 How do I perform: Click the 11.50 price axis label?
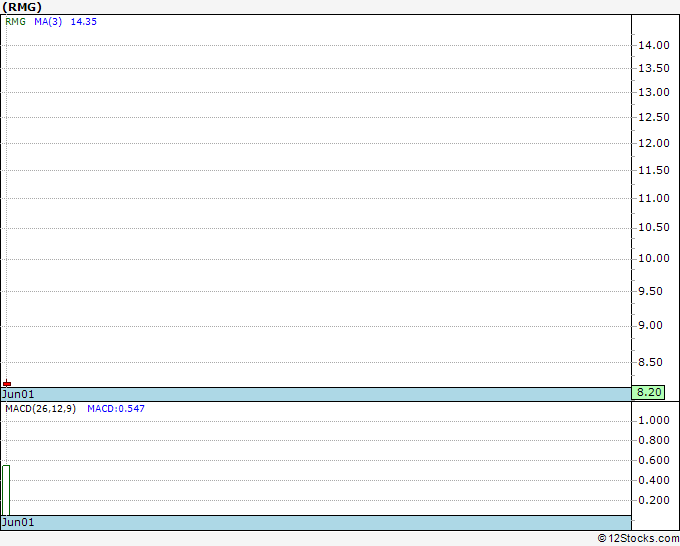click(x=654, y=170)
